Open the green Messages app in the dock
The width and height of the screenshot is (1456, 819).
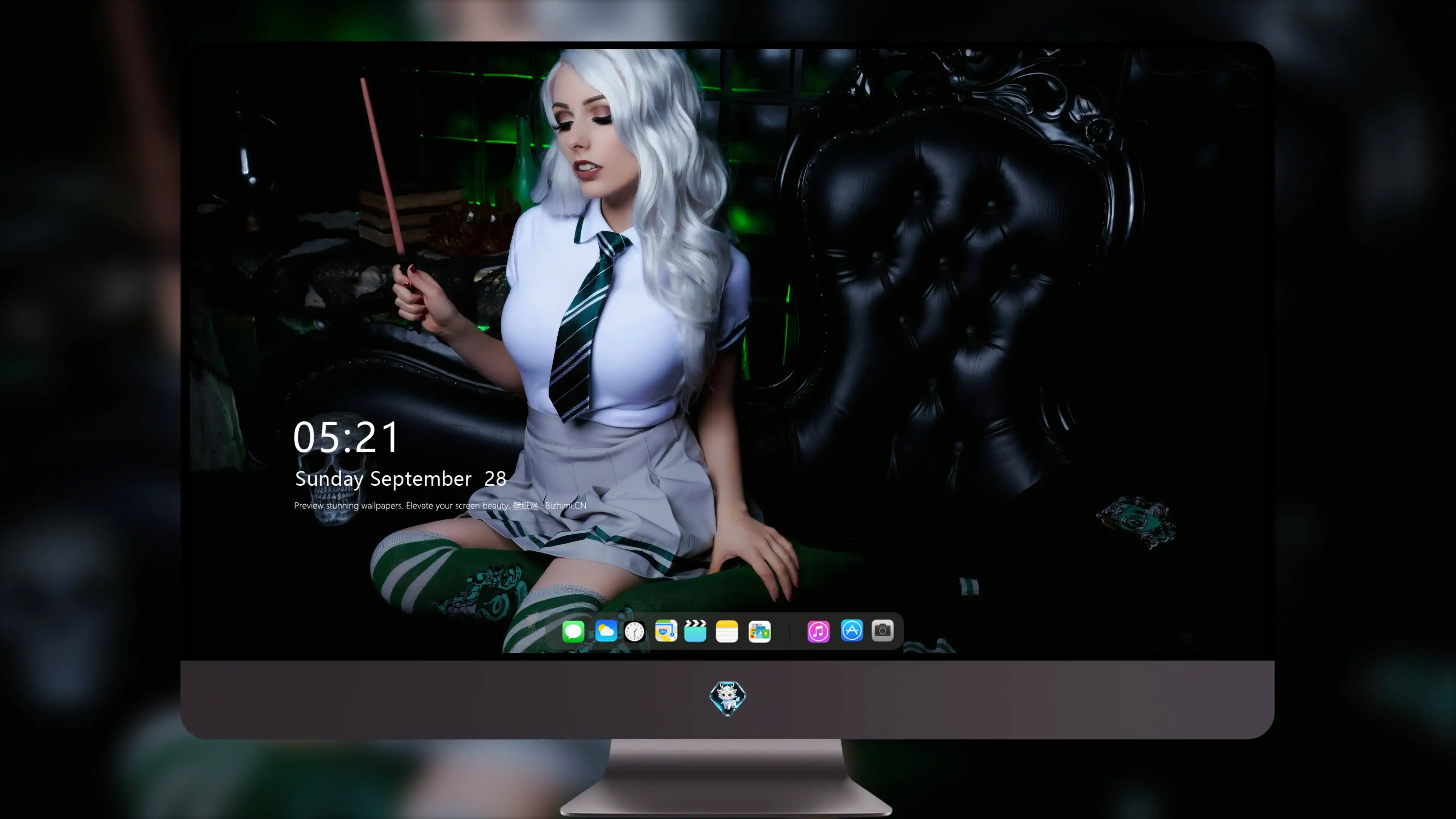(x=573, y=631)
